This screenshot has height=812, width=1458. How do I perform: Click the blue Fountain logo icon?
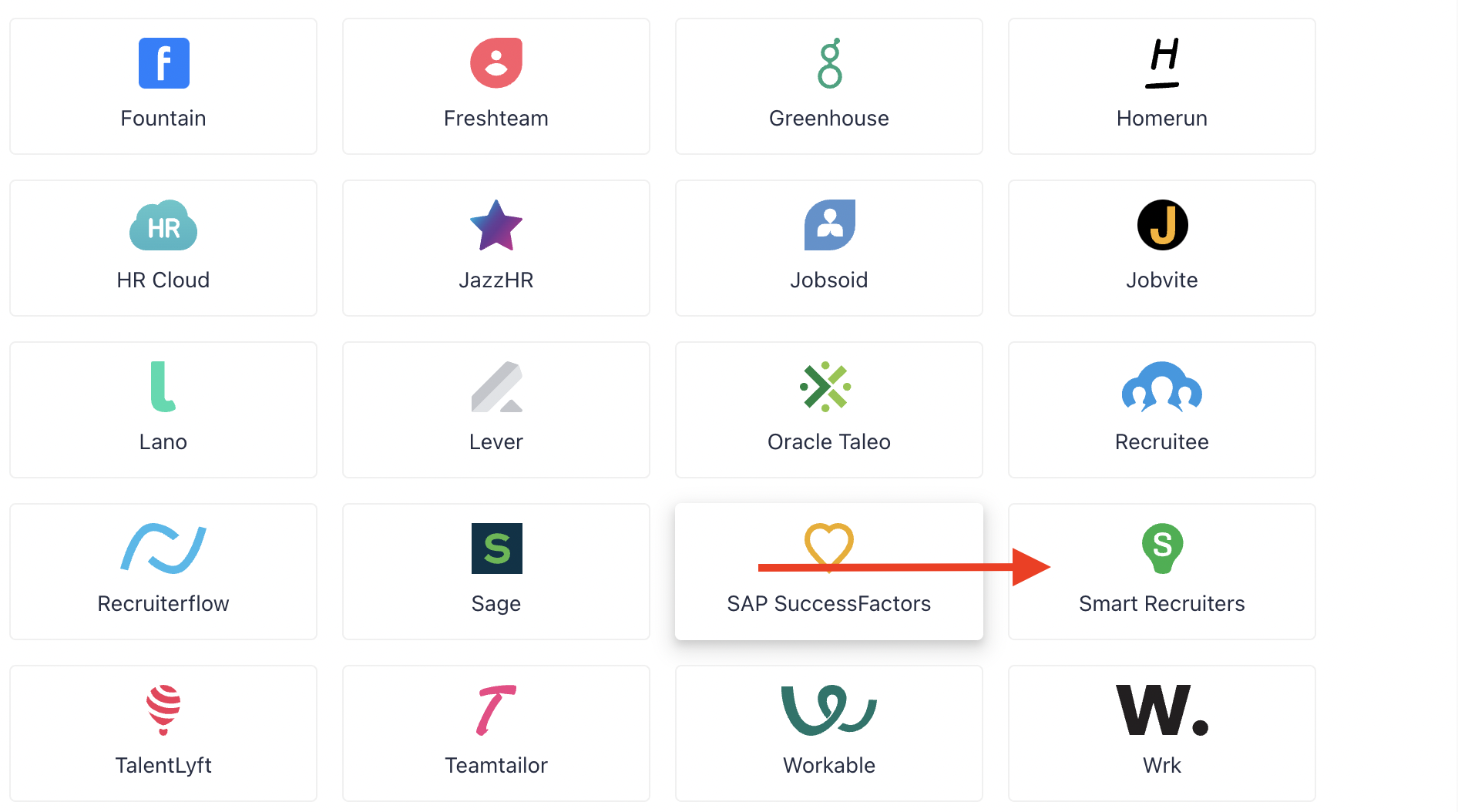163,63
